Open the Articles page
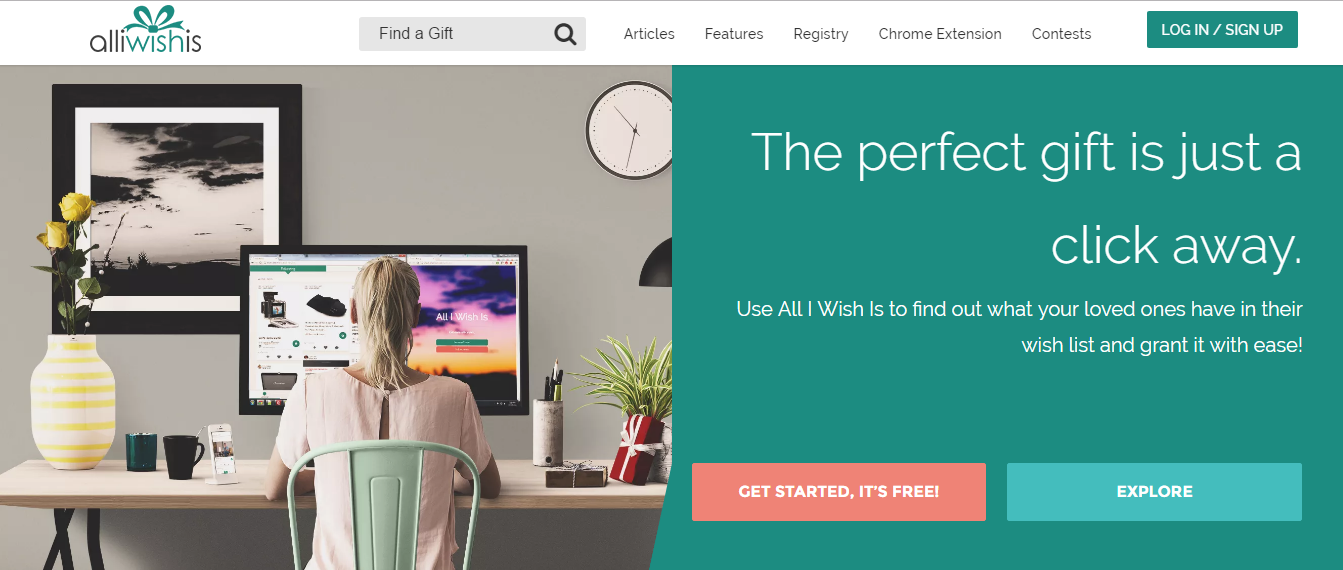The width and height of the screenshot is (1343, 570). point(649,34)
